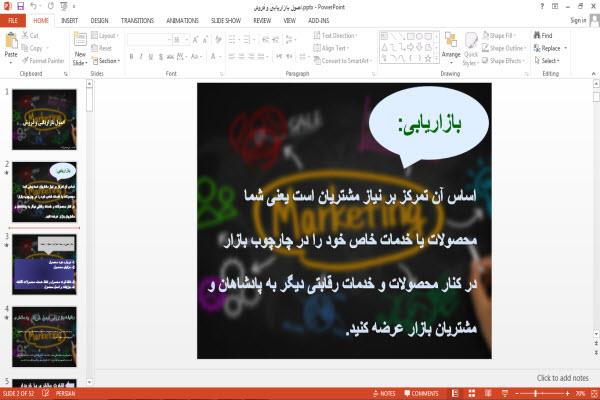Open Quick Styles gallery

click(x=471, y=49)
